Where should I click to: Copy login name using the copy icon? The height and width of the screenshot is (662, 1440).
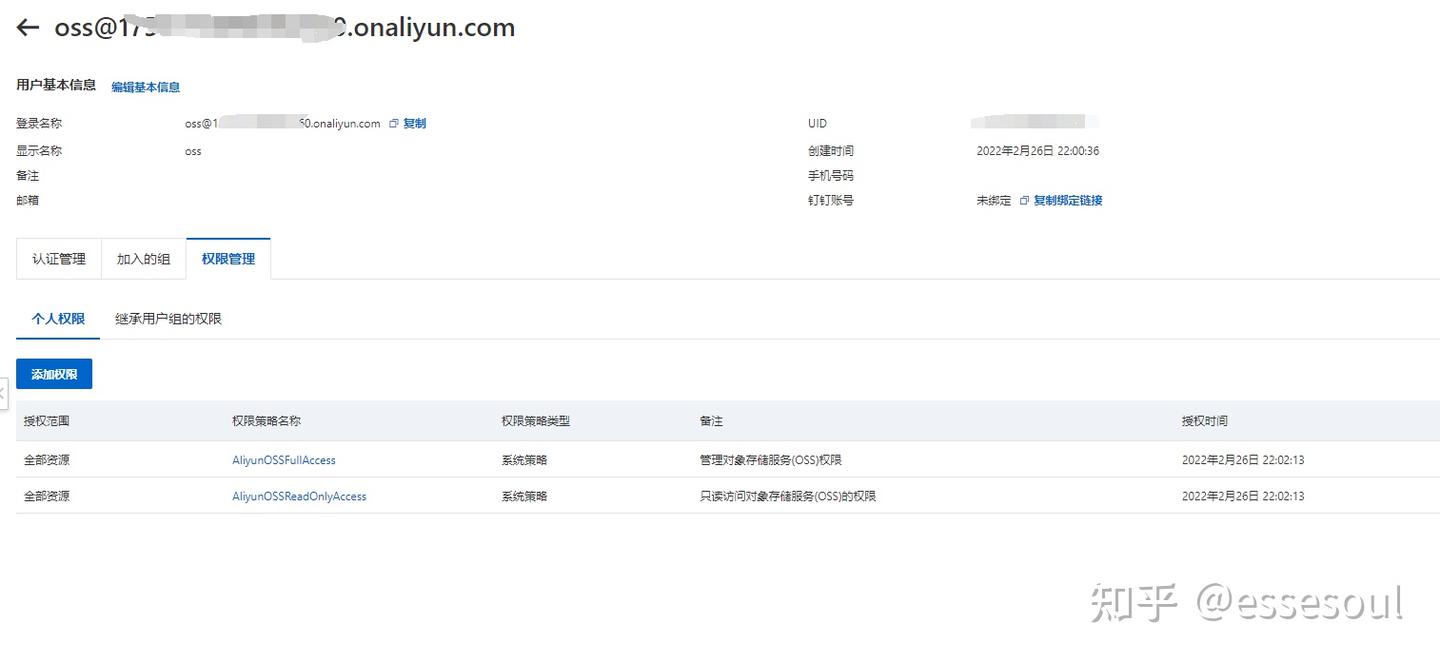coord(393,123)
